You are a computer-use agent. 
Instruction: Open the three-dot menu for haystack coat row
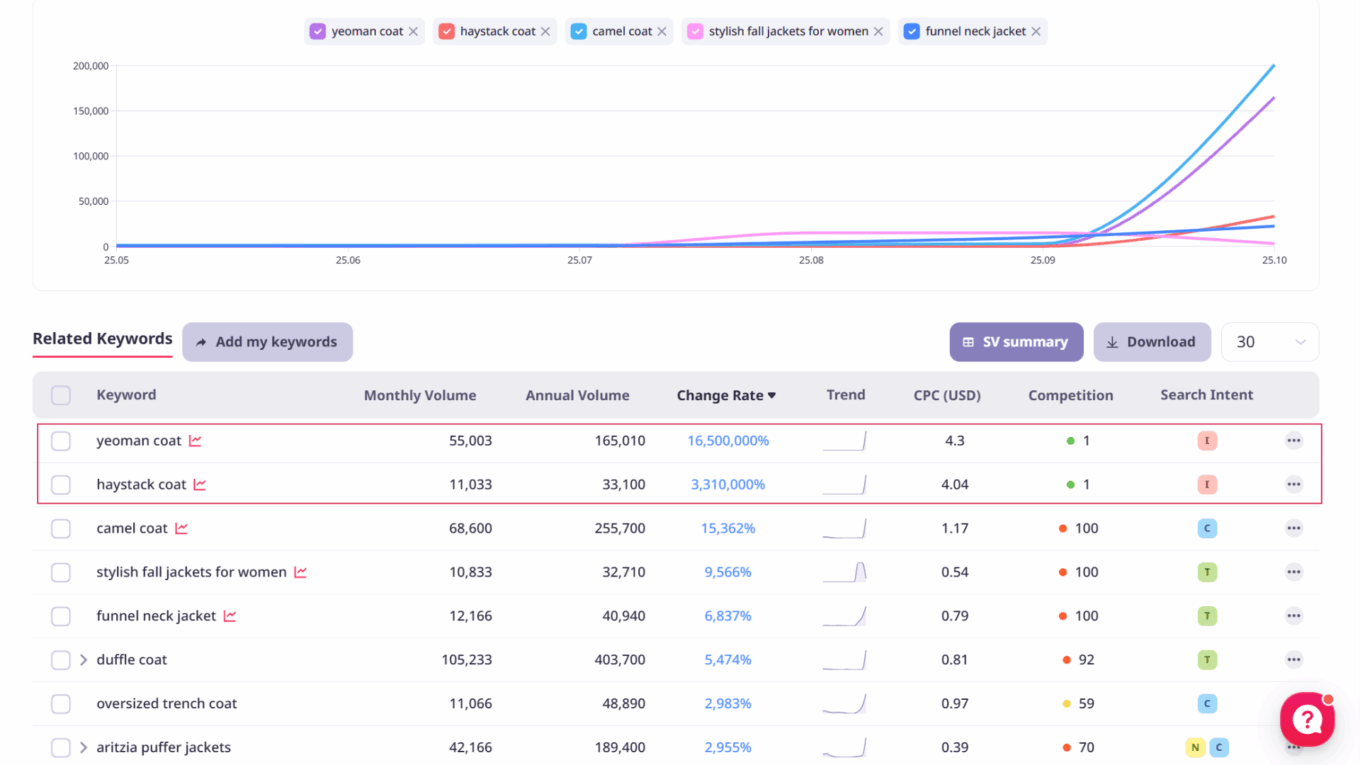pyautogui.click(x=1293, y=485)
